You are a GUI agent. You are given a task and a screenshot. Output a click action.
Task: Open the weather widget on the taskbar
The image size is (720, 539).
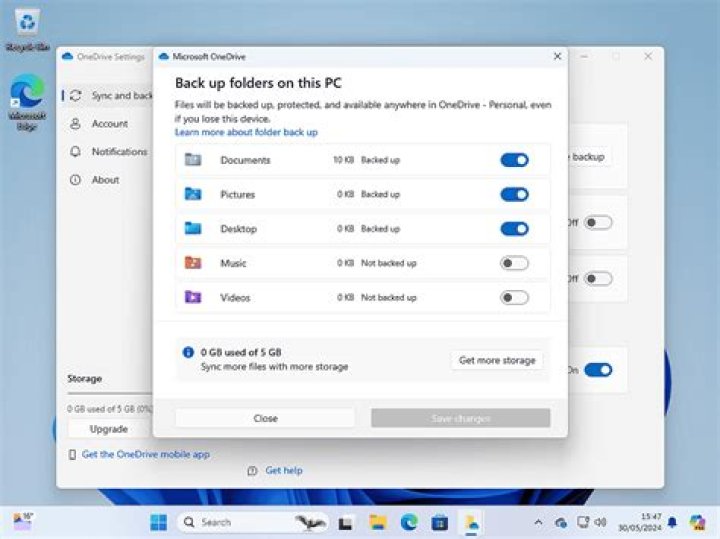point(22,522)
